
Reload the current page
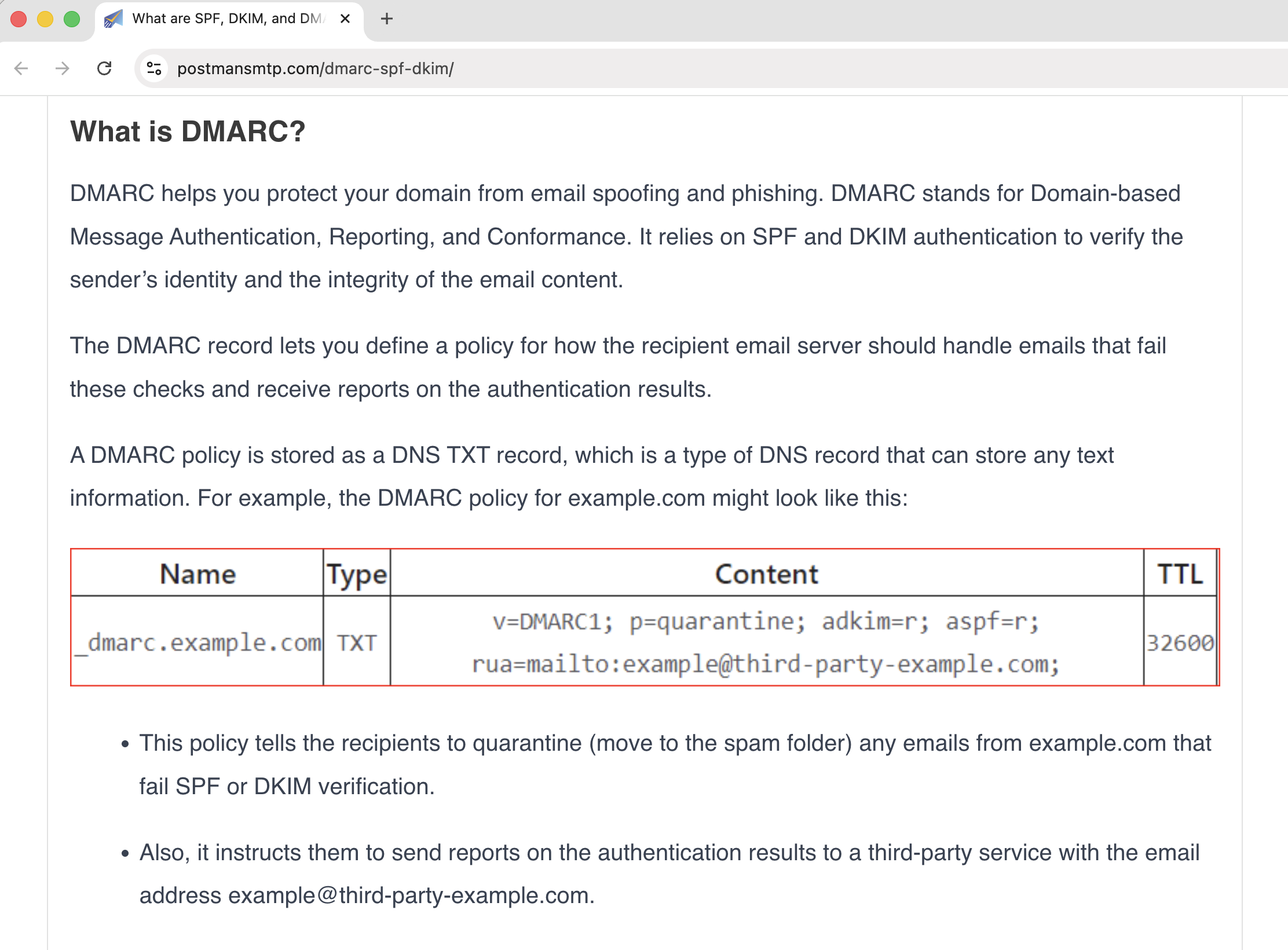104,68
